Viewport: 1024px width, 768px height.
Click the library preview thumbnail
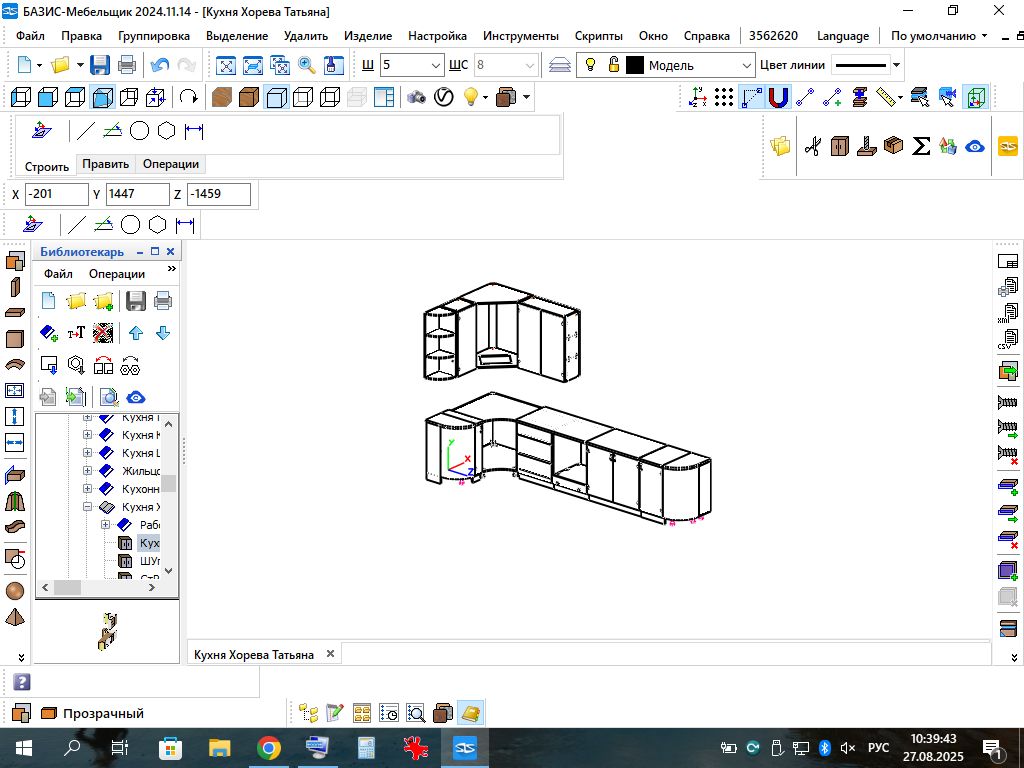(x=107, y=631)
